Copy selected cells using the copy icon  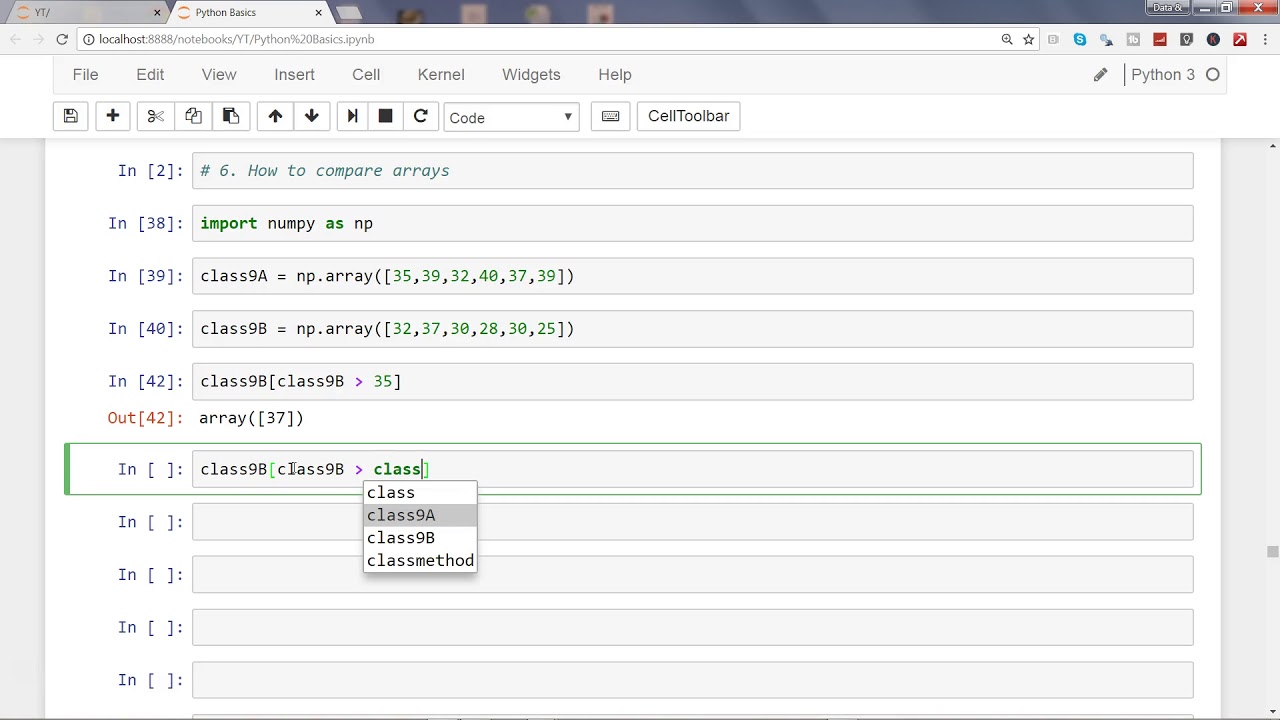click(193, 116)
